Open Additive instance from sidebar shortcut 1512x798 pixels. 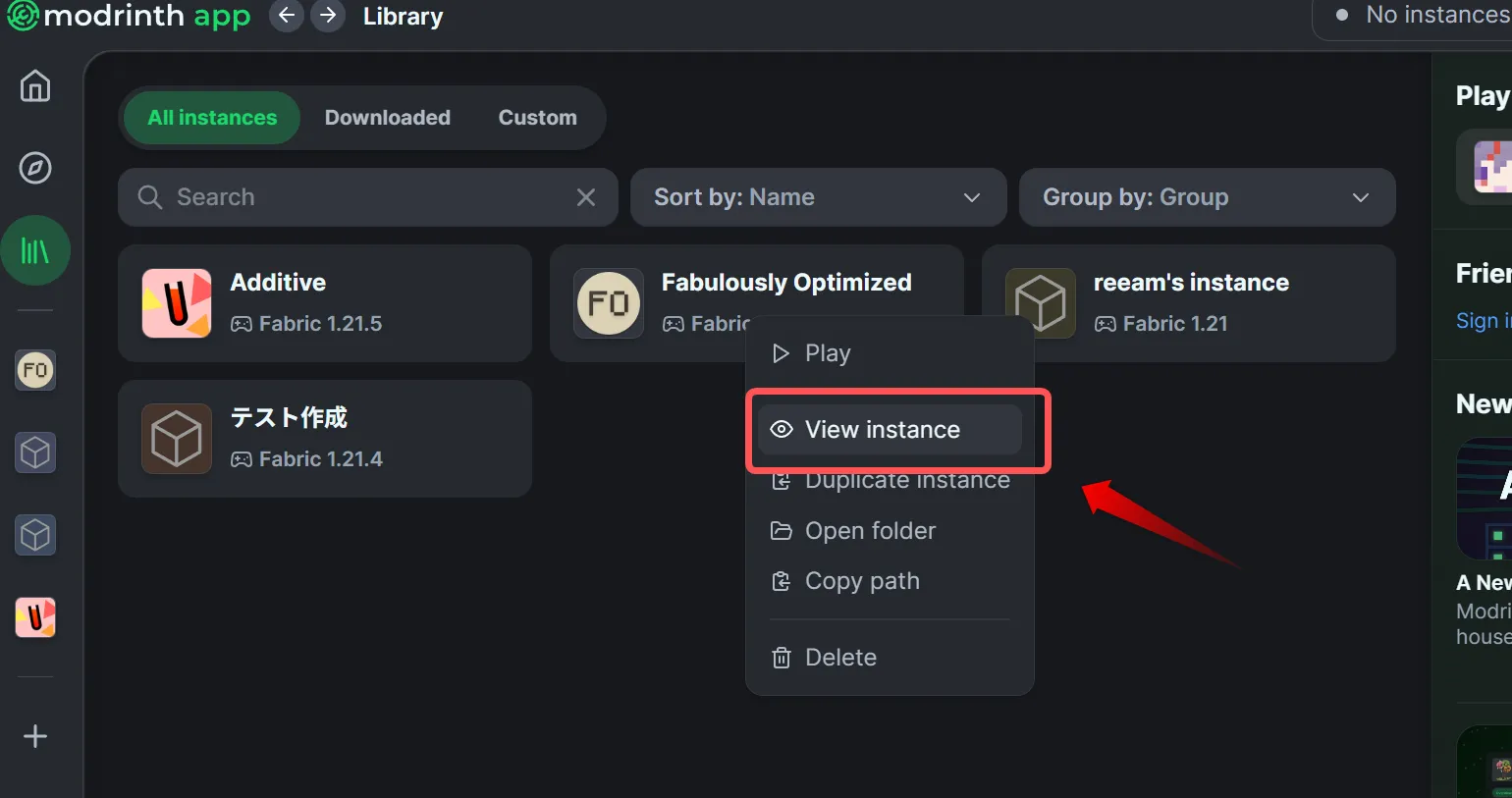pos(35,617)
